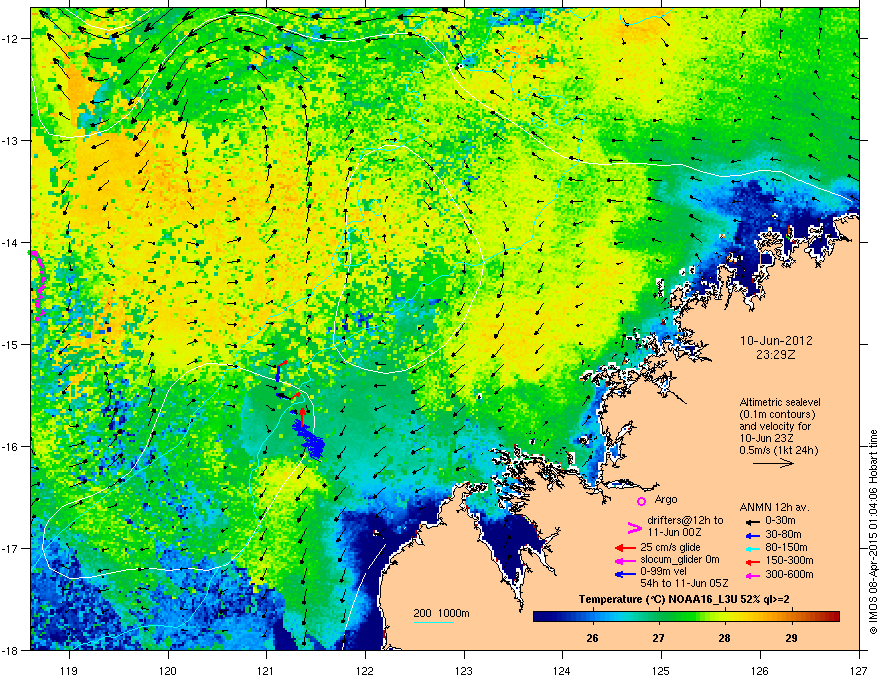880x680 pixels.
Task: Click the red 150-300m ANMN legend arrow
Action: pyautogui.click(x=752, y=561)
